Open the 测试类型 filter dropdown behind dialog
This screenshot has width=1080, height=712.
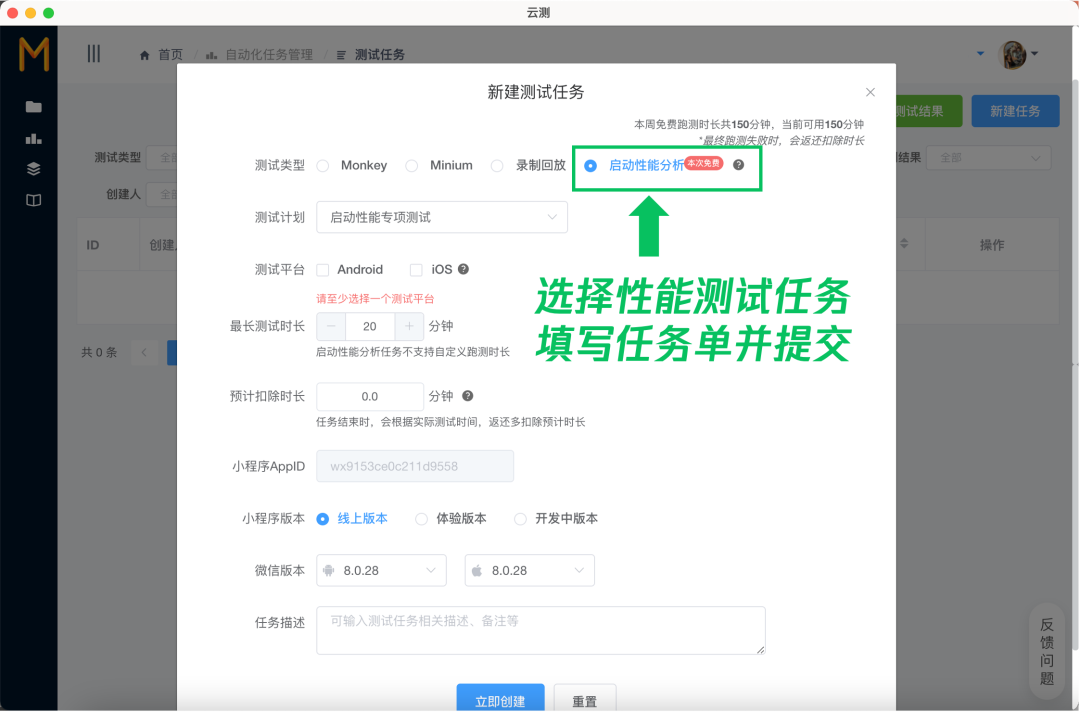[162, 158]
